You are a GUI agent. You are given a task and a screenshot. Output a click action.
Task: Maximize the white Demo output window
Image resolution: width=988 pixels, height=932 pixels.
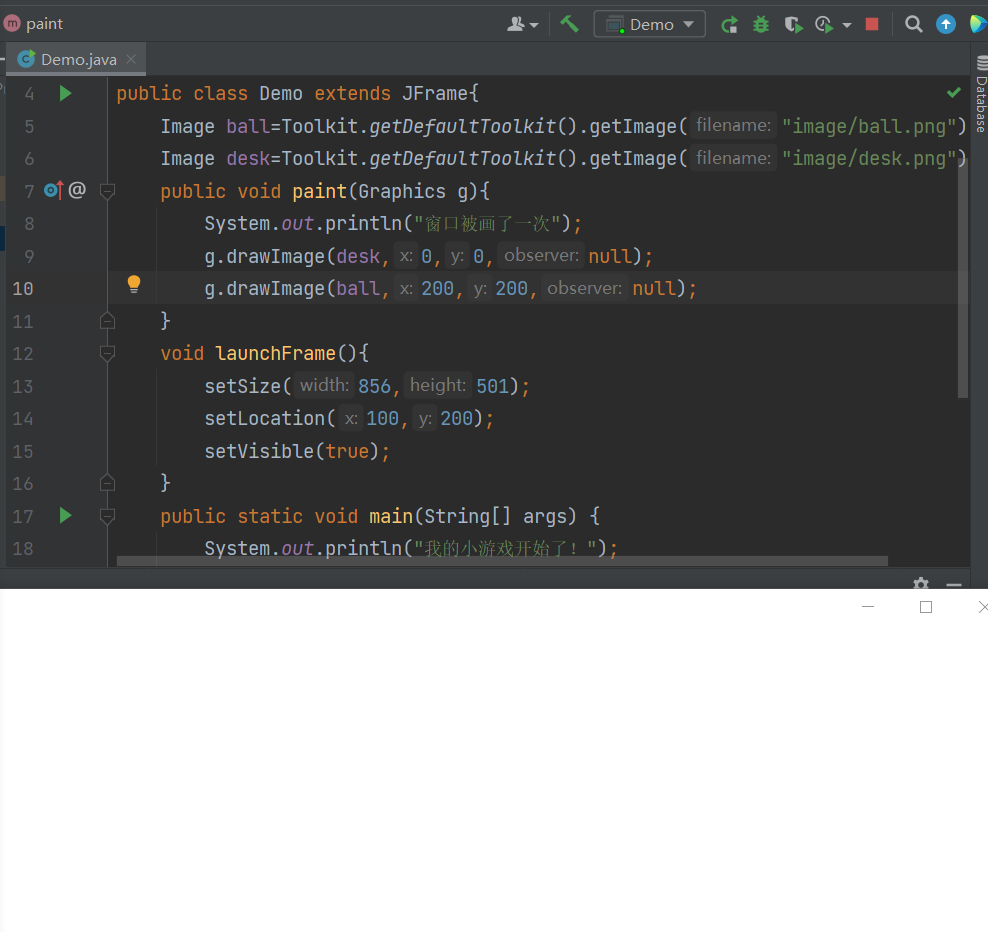pos(926,607)
